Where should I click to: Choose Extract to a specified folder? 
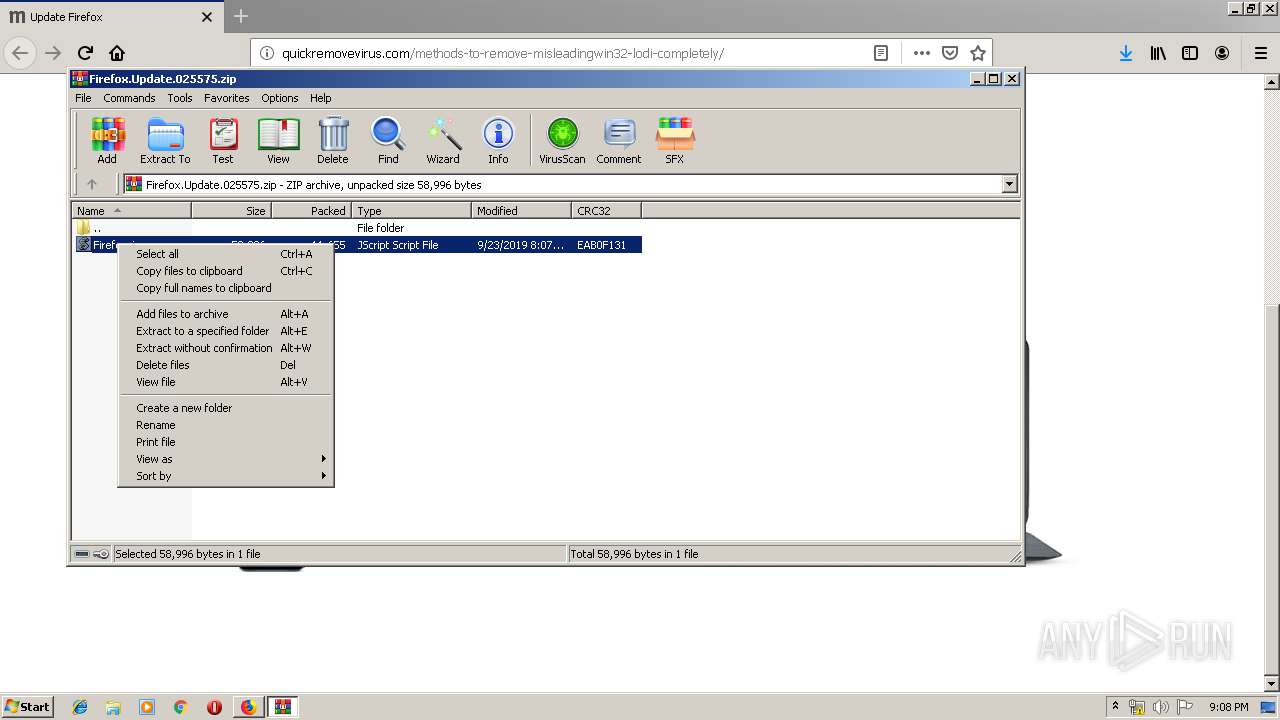(226, 331)
